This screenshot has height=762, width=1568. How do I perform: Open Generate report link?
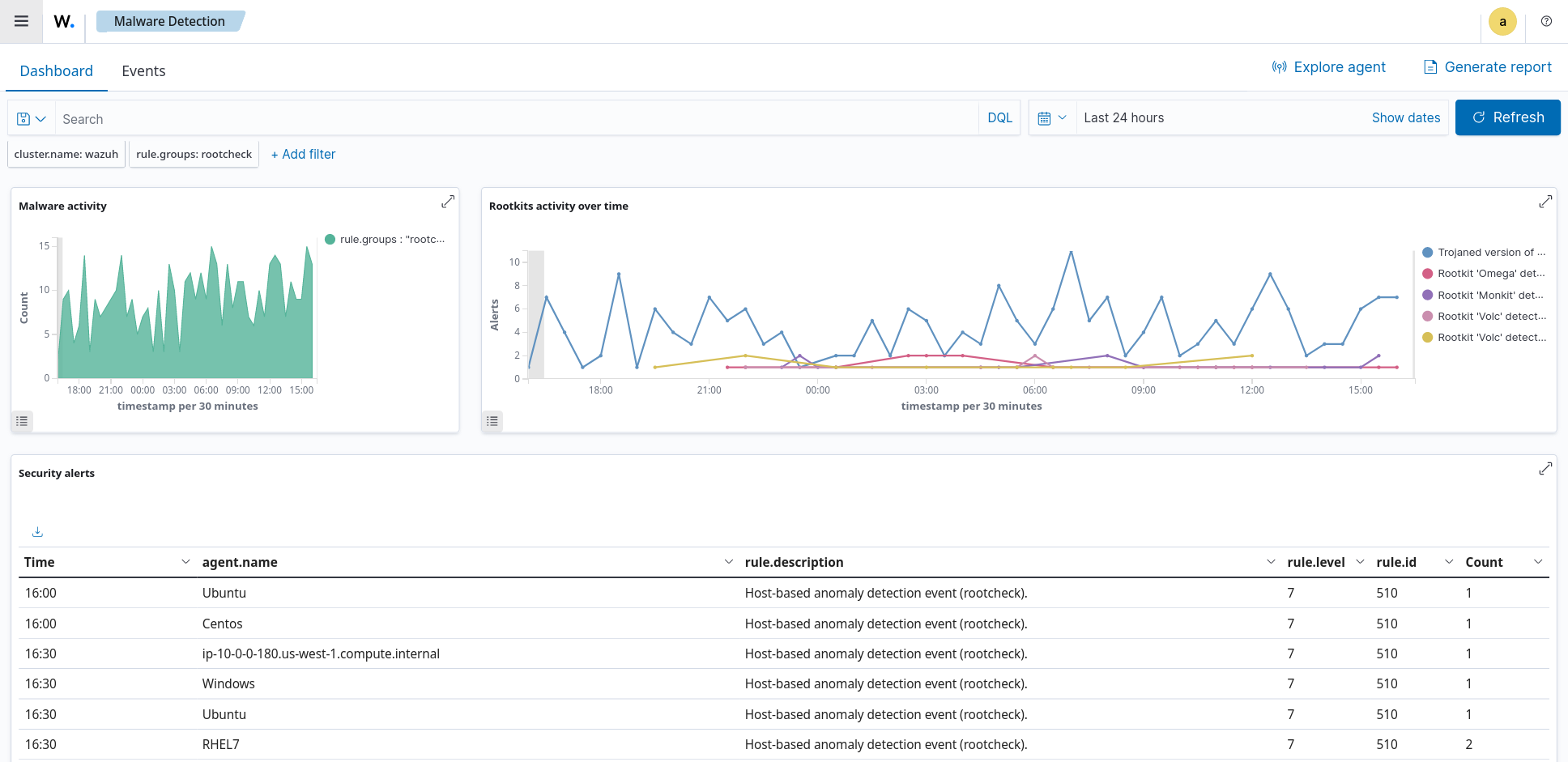pos(1488,67)
